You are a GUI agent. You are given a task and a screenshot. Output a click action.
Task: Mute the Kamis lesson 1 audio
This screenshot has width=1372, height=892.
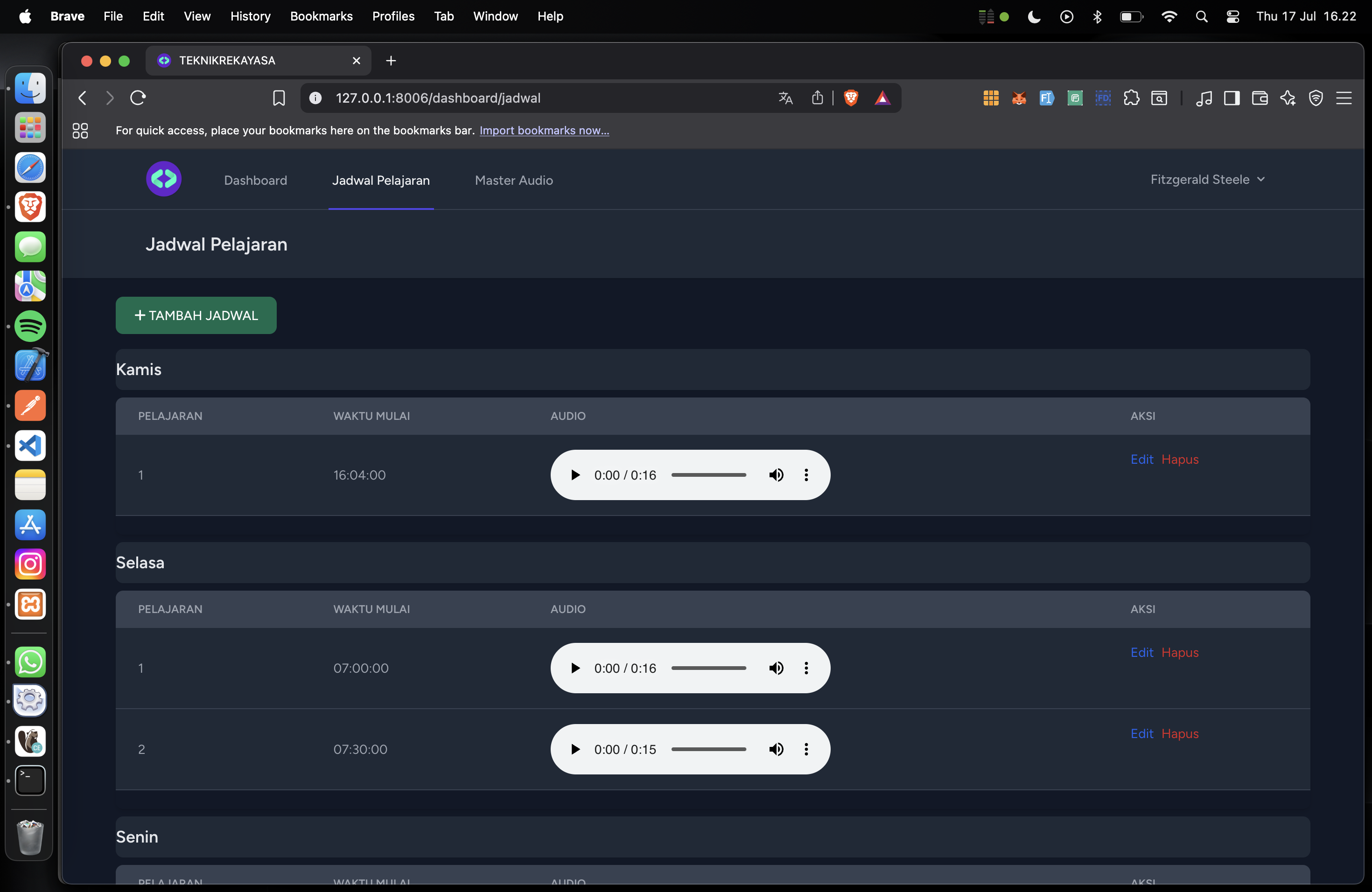click(776, 475)
